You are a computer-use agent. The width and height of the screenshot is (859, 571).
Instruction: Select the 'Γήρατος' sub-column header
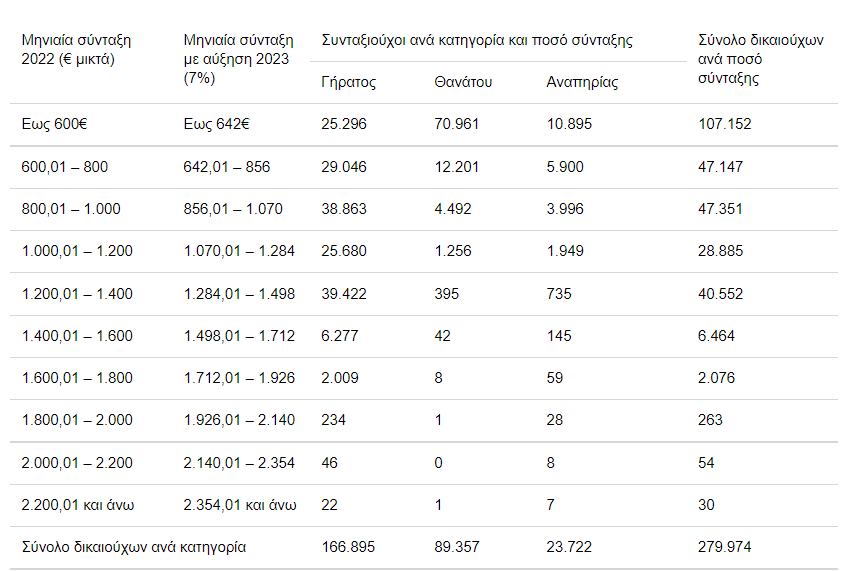[349, 82]
